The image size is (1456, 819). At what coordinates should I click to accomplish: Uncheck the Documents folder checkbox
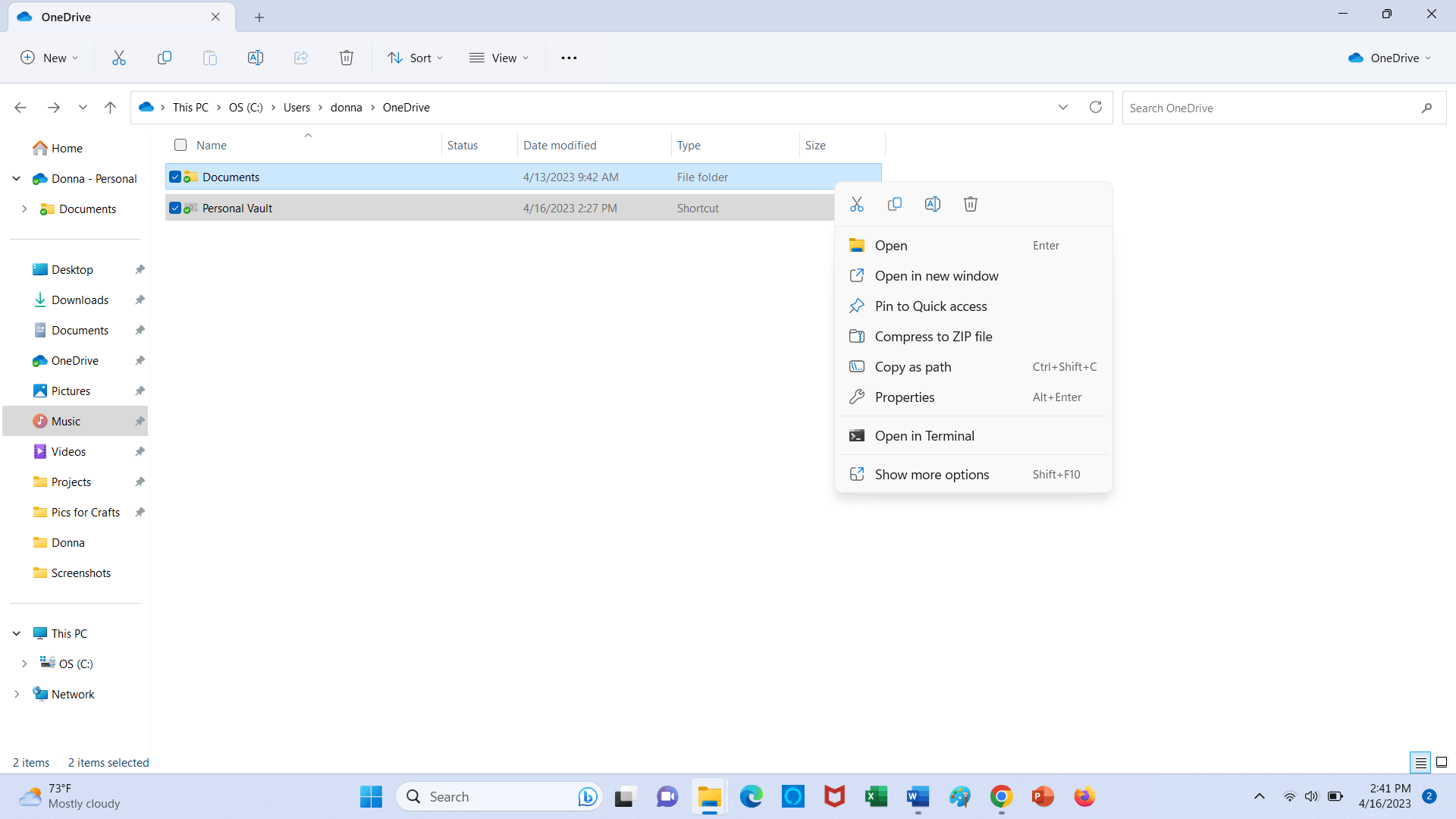[x=175, y=177]
